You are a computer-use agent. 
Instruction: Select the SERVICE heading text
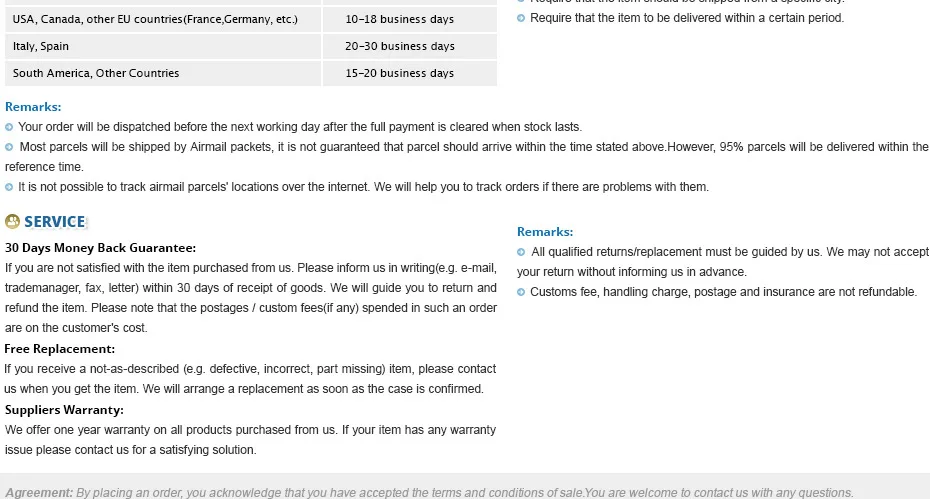tap(55, 222)
